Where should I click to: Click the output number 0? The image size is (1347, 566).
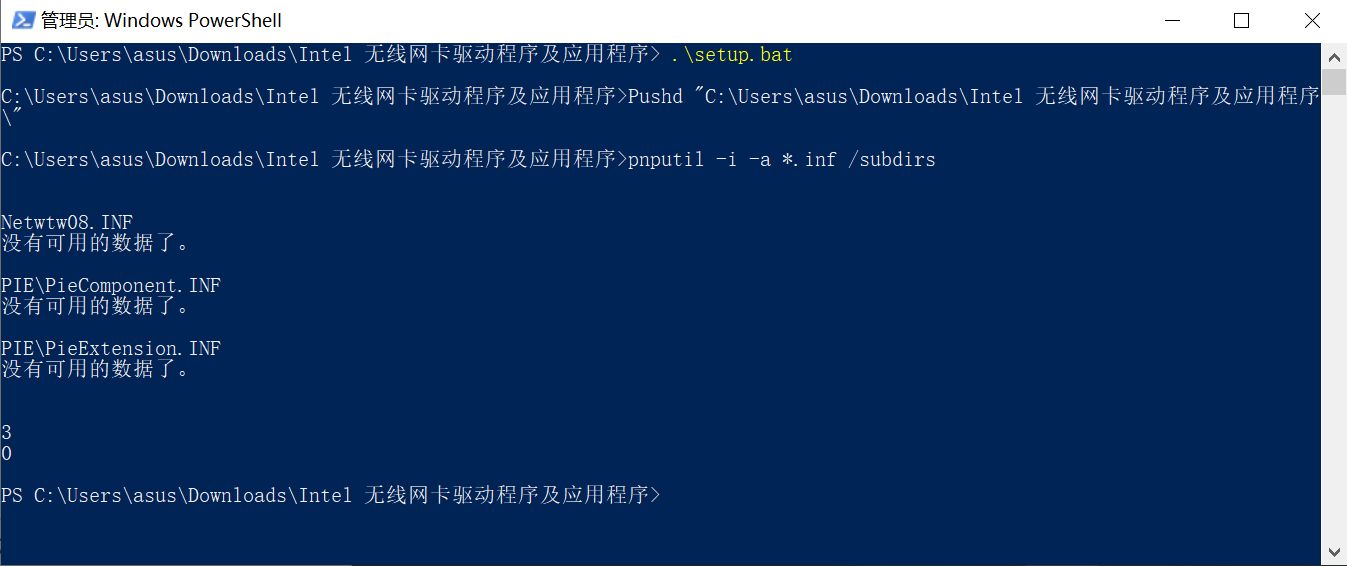7,453
